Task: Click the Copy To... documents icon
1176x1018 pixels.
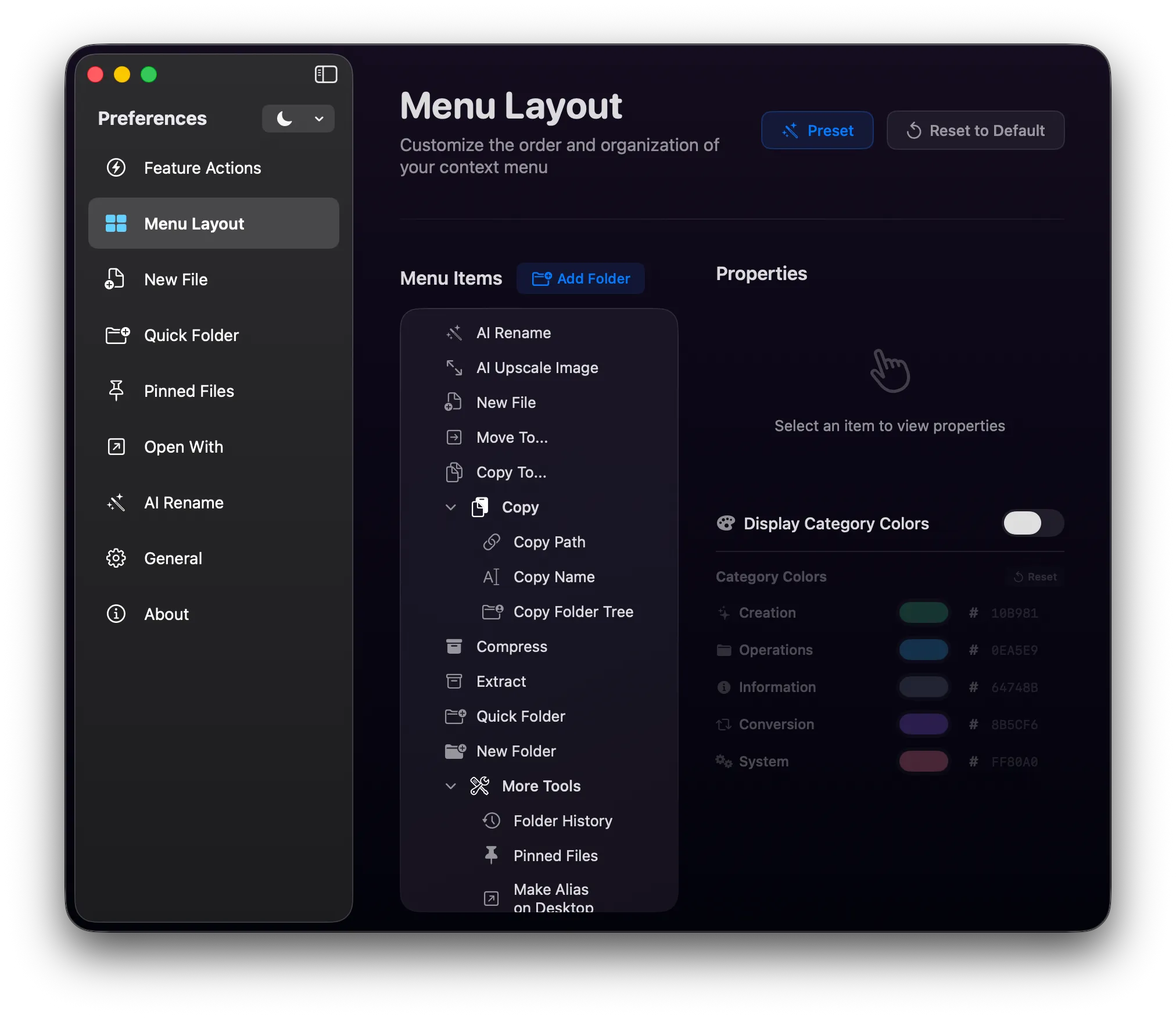Action: coord(454,472)
